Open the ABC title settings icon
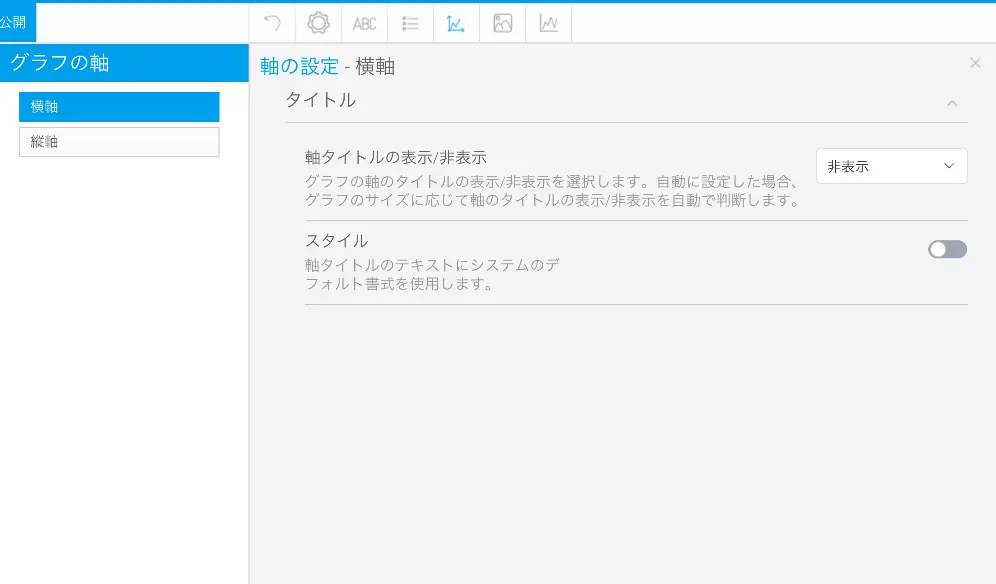Image resolution: width=996 pixels, height=584 pixels. click(x=364, y=23)
